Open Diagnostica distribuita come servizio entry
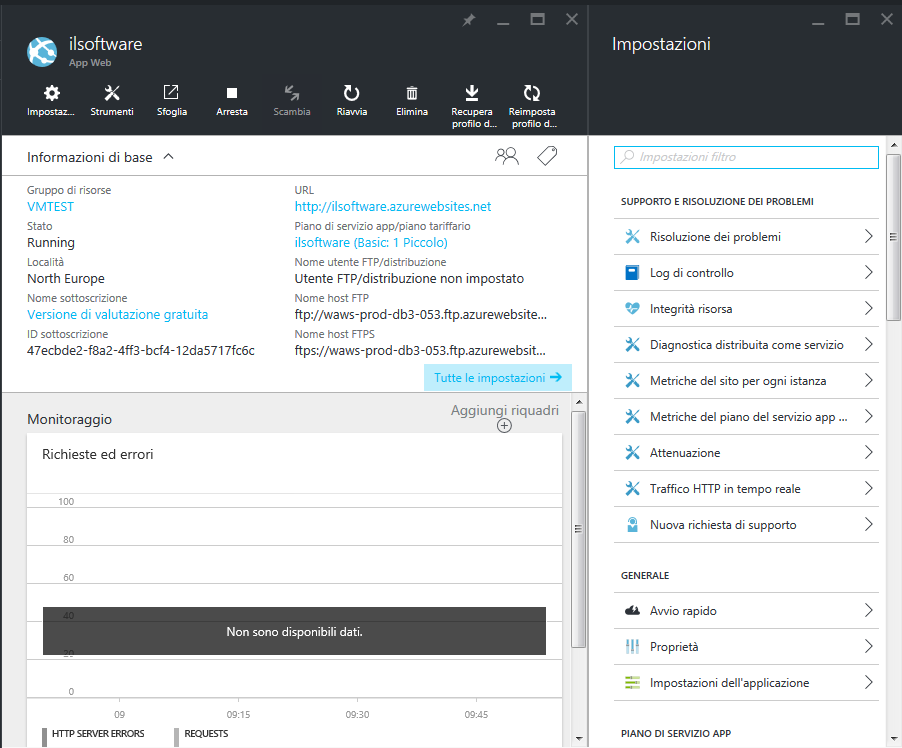Screen dimensions: 902x748 746,345
